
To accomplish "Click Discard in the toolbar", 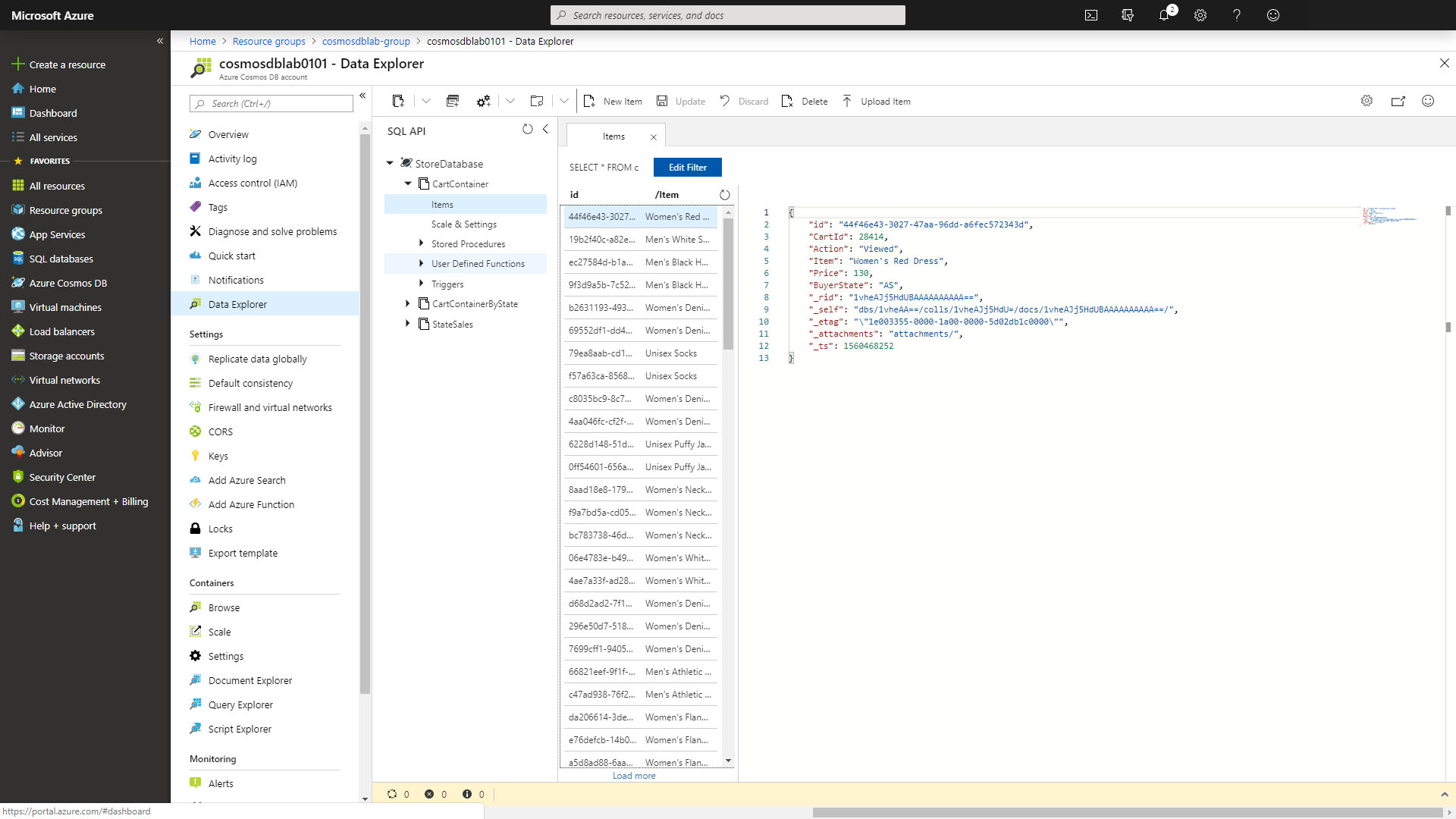I will [x=744, y=101].
